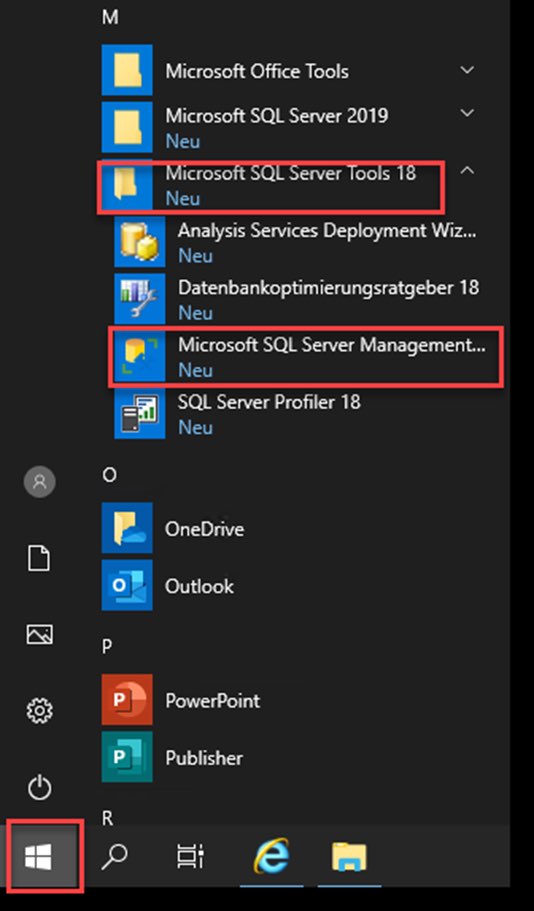Screen dimensions: 534x911
Task: Click the Microsoft SQL Server 2019 label
Action: [x=277, y=115]
